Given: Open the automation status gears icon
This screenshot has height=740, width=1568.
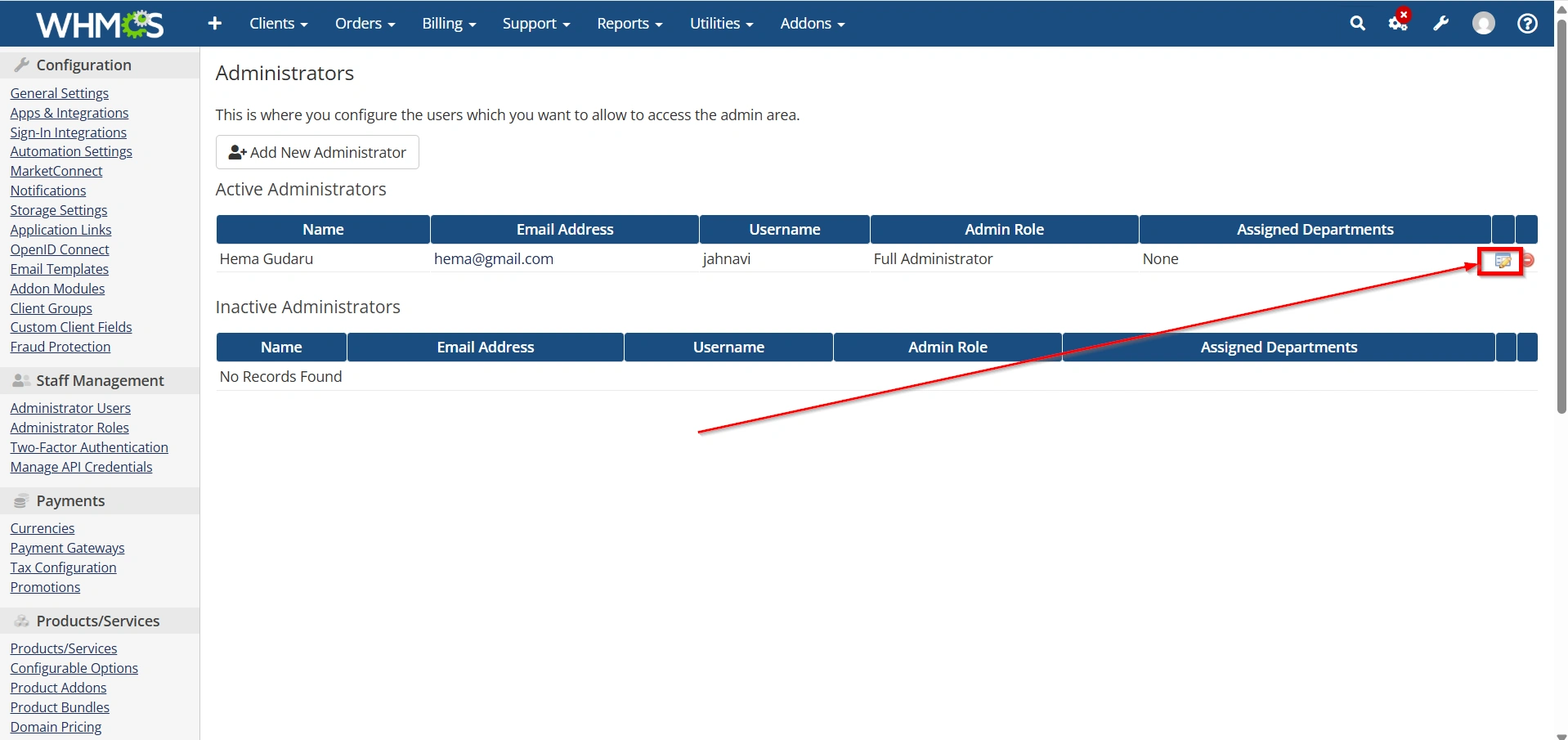Looking at the screenshot, I should pyautogui.click(x=1399, y=22).
